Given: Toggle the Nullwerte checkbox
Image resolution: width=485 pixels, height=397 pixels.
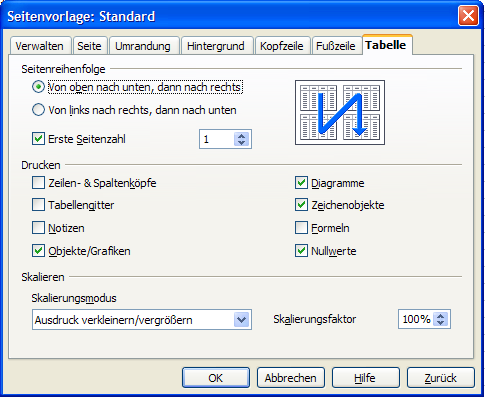Looking at the screenshot, I should tap(301, 251).
